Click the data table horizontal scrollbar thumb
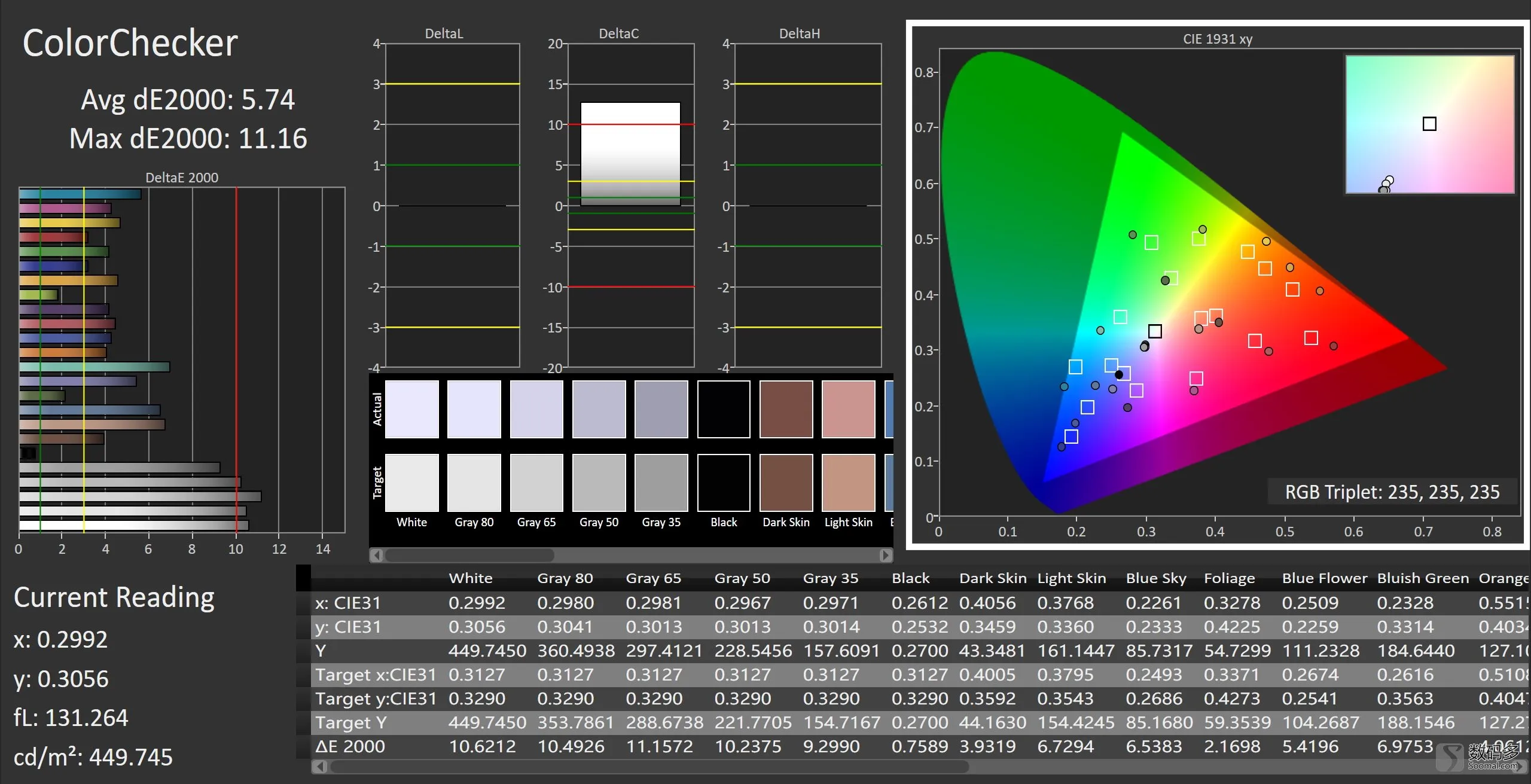The height and width of the screenshot is (784, 1531). [x=648, y=766]
